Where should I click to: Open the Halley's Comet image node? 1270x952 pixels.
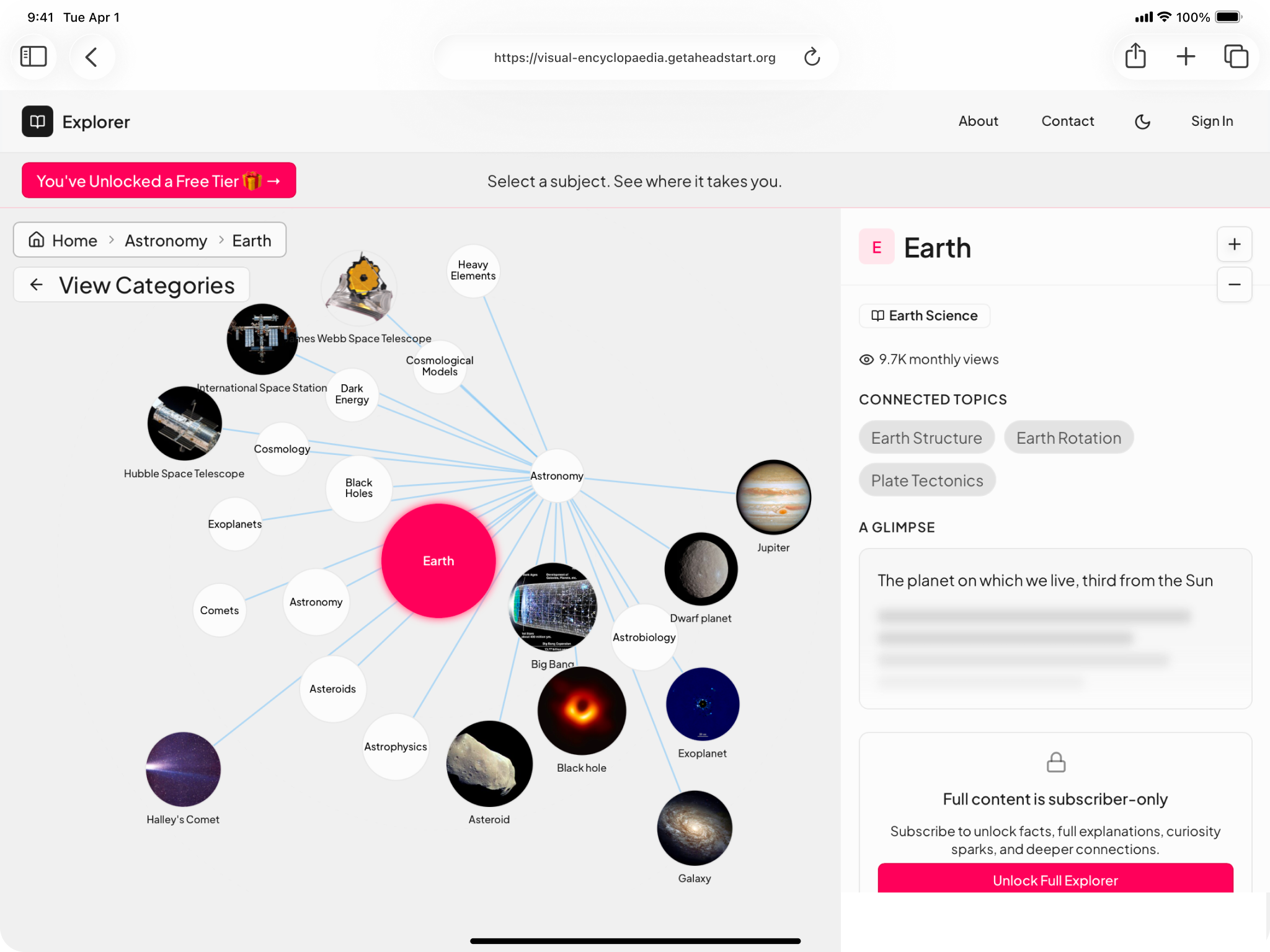tap(183, 769)
